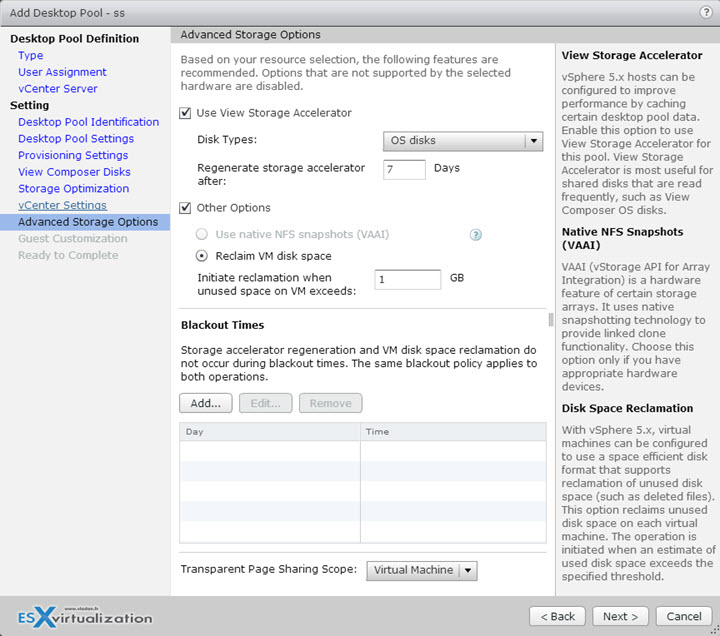
Task: Click the Remove blackout time button
Action: click(x=331, y=403)
